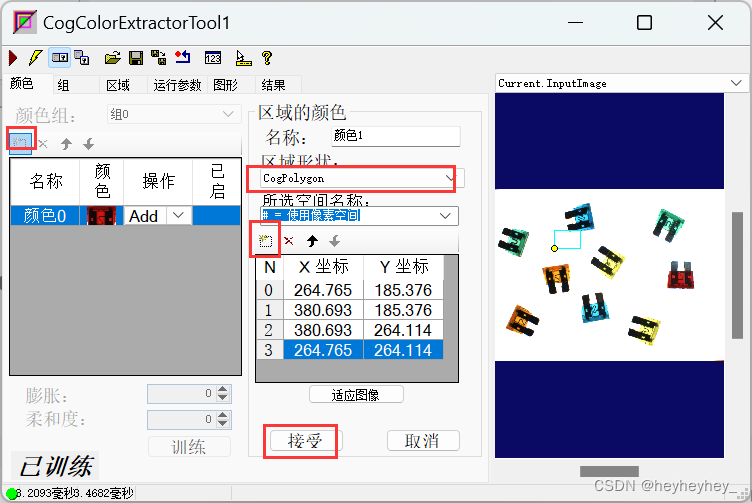Open the CogPolygon region shape dropdown

pyautogui.click(x=449, y=178)
